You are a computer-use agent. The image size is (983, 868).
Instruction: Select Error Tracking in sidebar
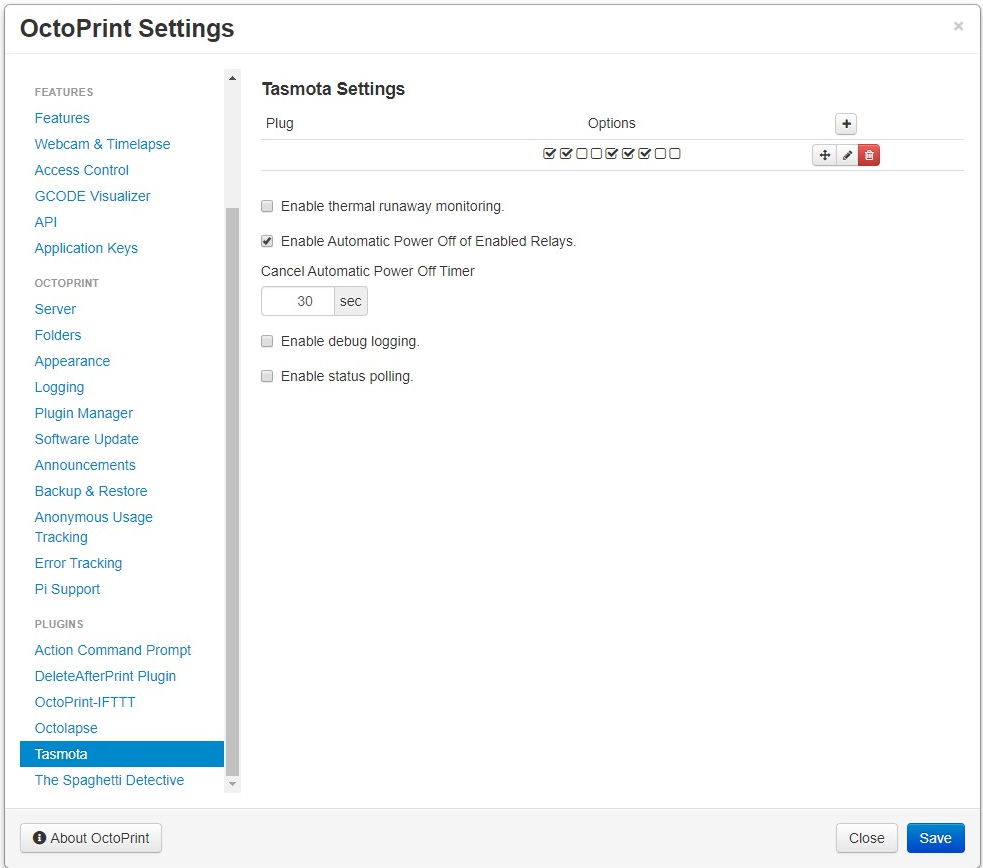click(x=78, y=563)
